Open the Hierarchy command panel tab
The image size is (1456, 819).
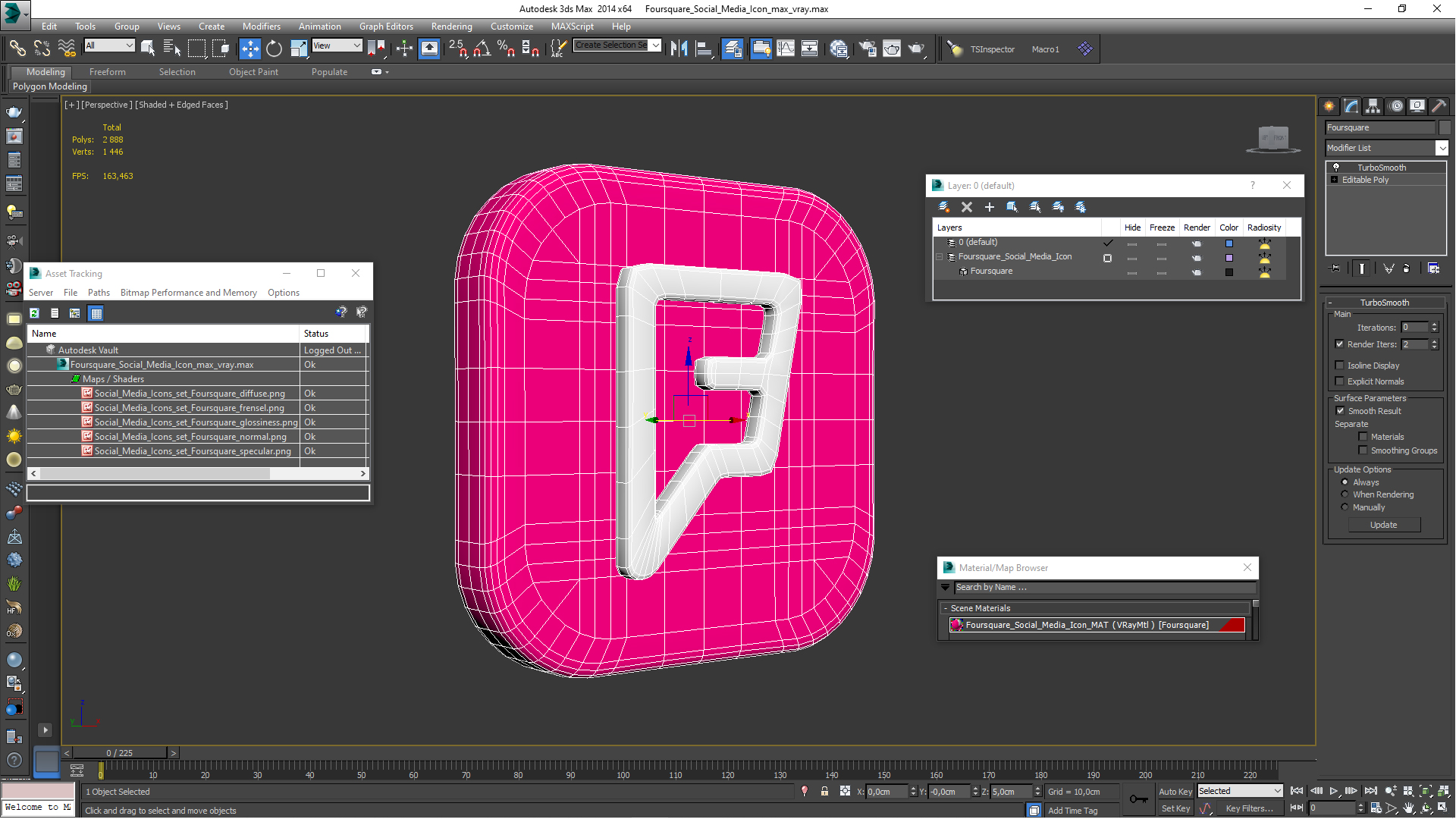pyautogui.click(x=1373, y=106)
